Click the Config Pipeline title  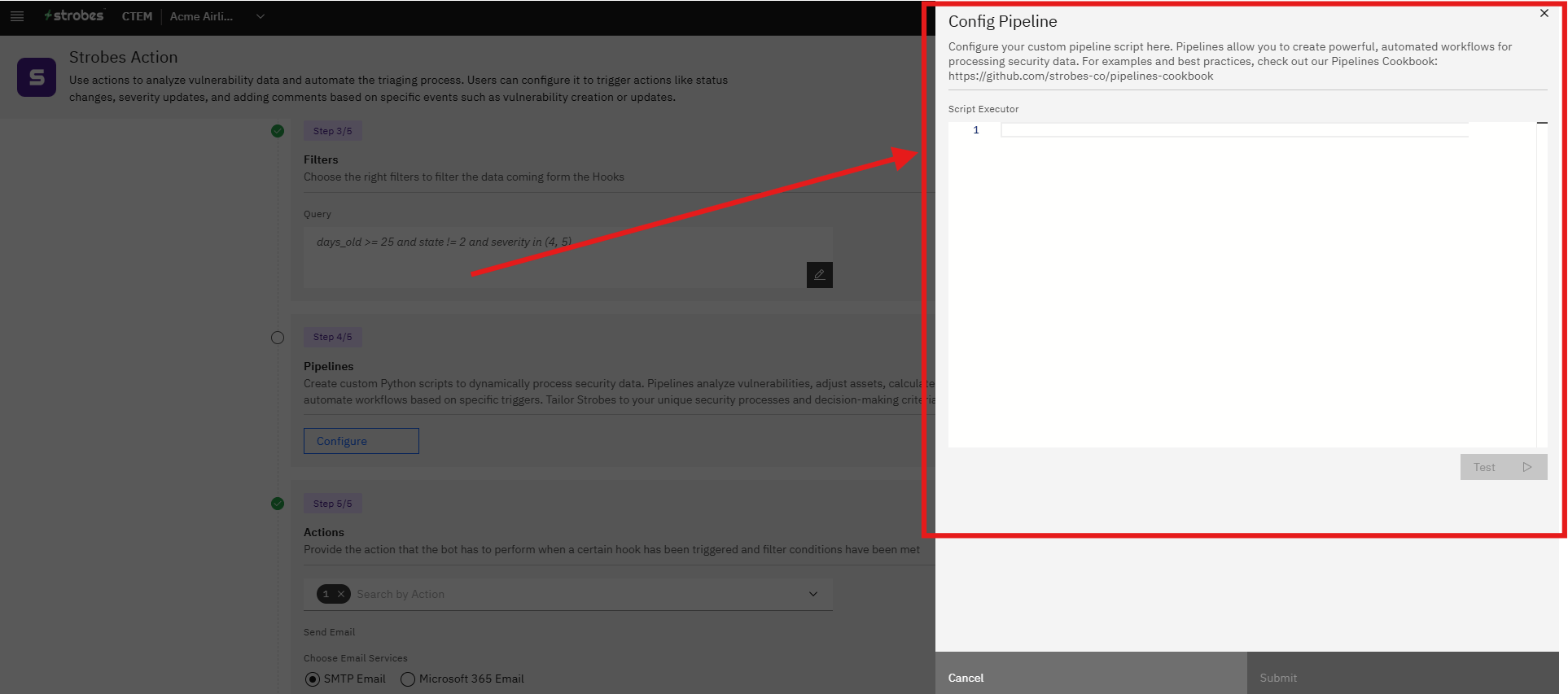pos(1003,21)
